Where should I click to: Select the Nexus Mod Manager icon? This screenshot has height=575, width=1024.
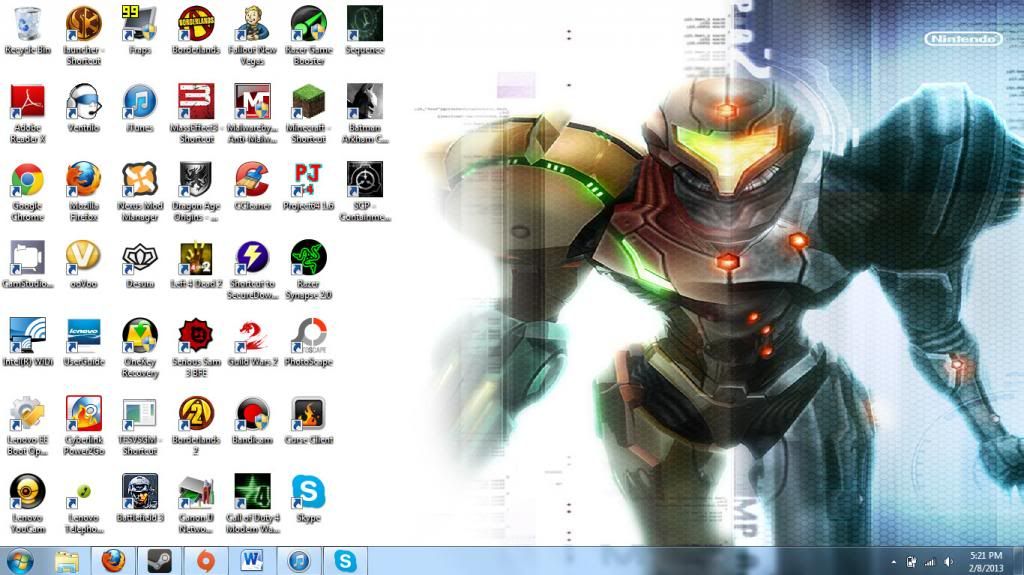point(139,179)
